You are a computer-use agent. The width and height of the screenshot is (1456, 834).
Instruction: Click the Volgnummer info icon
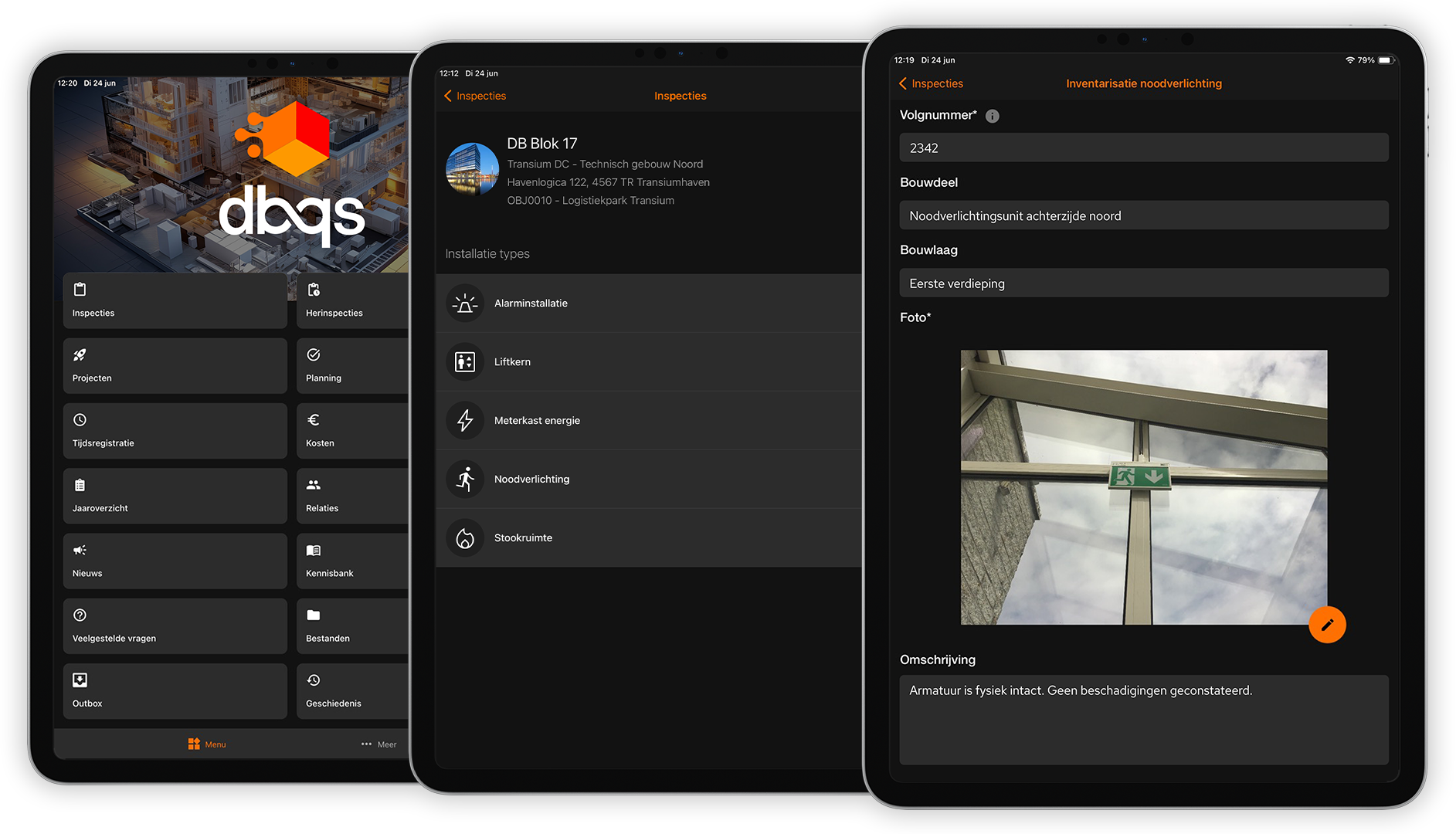pyautogui.click(x=993, y=116)
